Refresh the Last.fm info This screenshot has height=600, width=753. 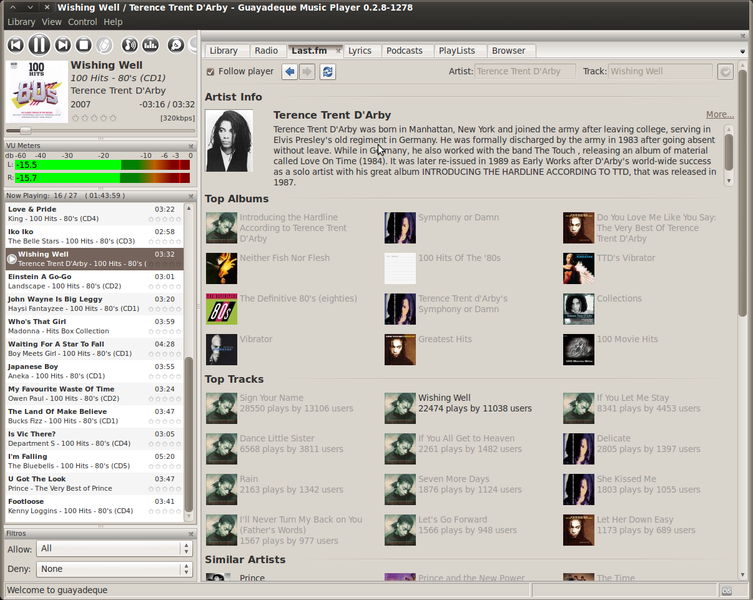[328, 72]
